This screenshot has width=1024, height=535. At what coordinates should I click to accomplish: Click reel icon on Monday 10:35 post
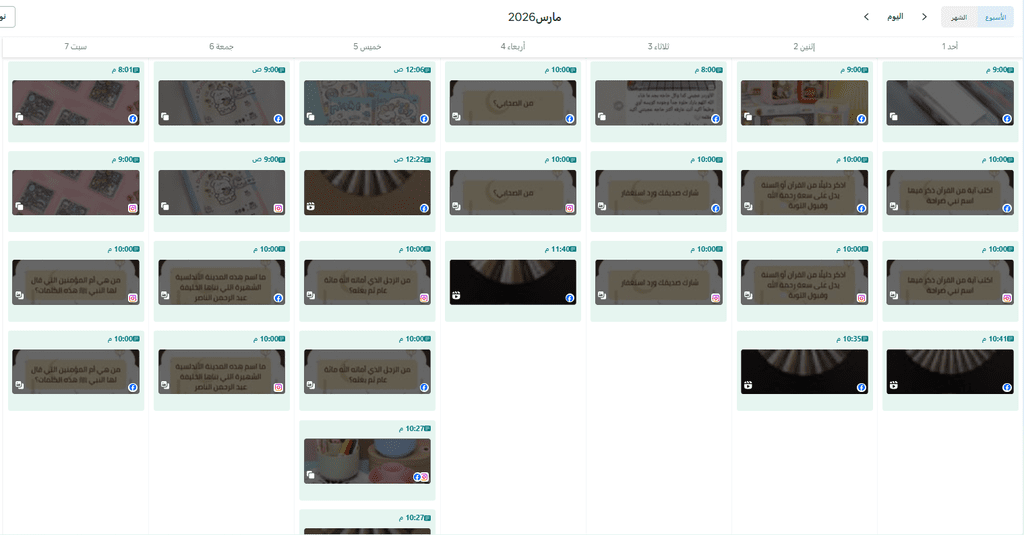(x=748, y=385)
